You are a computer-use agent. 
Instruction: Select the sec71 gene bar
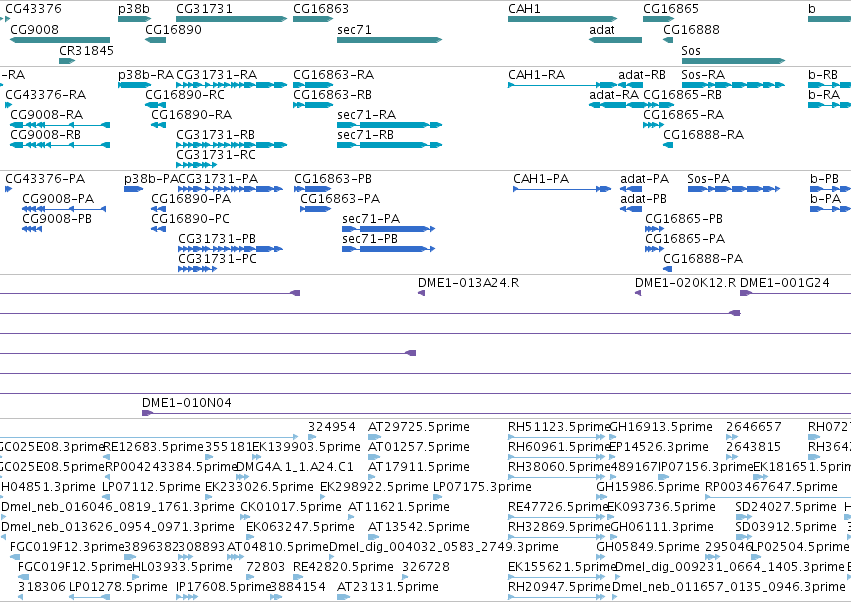click(390, 40)
